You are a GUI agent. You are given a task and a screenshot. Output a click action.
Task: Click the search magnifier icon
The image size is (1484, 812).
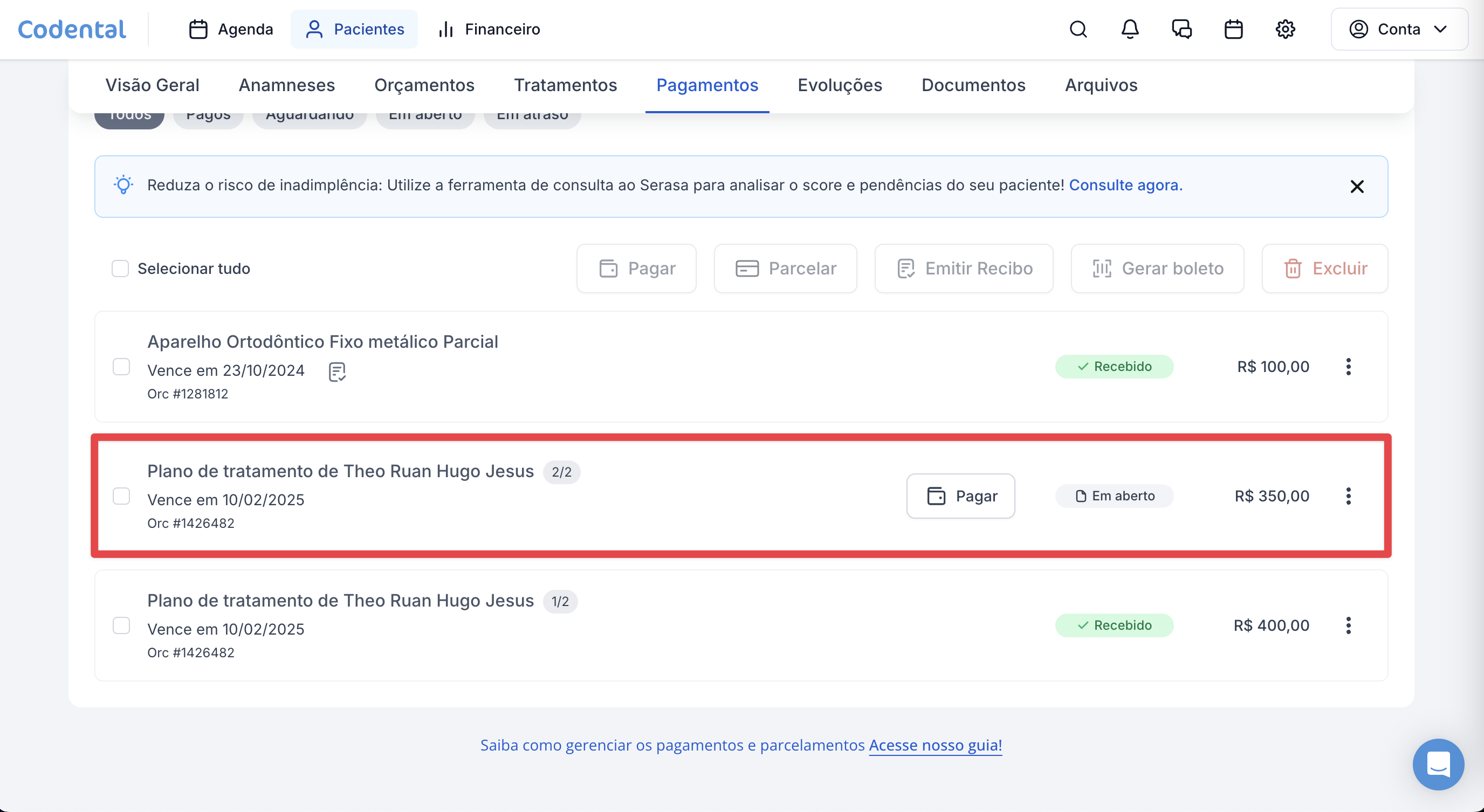1078,29
